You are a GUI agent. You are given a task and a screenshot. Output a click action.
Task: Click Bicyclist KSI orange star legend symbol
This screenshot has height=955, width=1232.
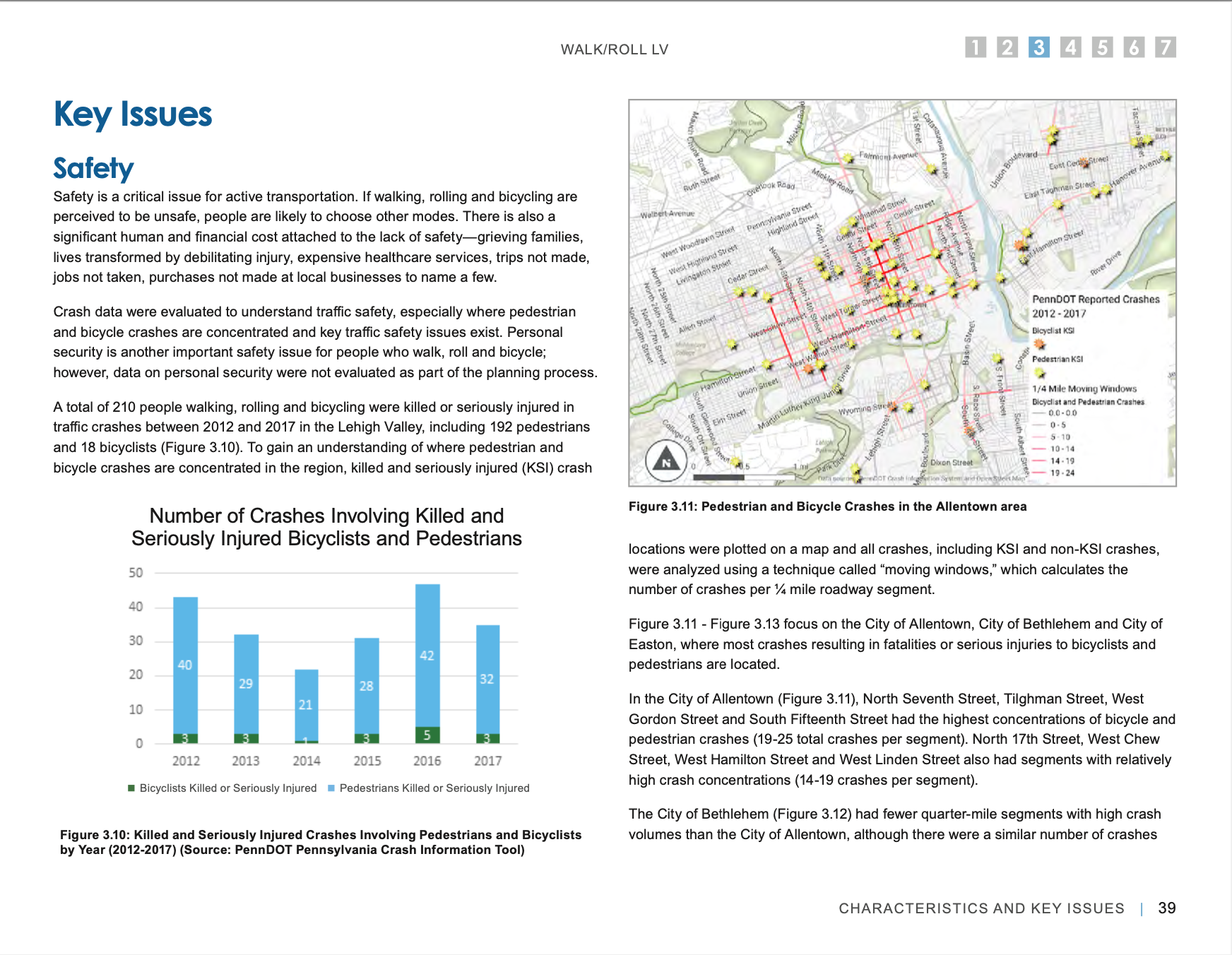point(1039,344)
